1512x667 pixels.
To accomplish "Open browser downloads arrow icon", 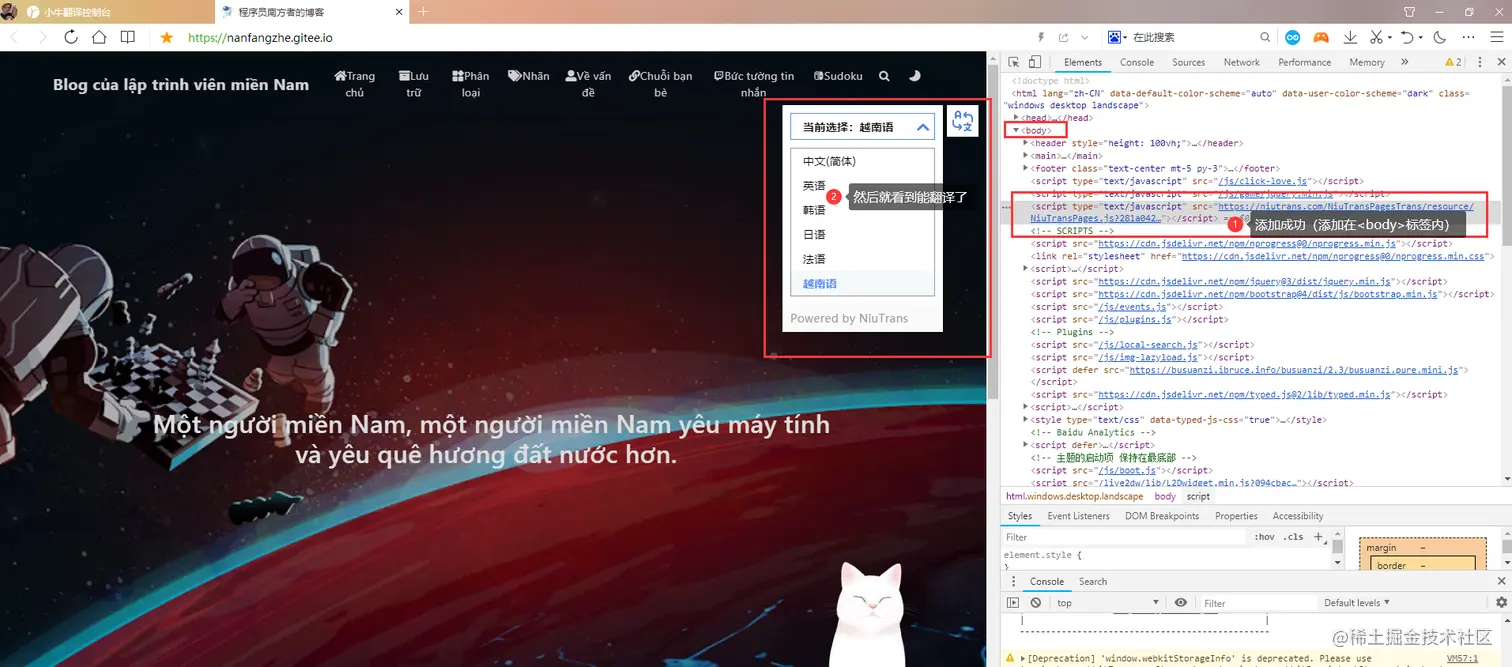I will click(1350, 37).
